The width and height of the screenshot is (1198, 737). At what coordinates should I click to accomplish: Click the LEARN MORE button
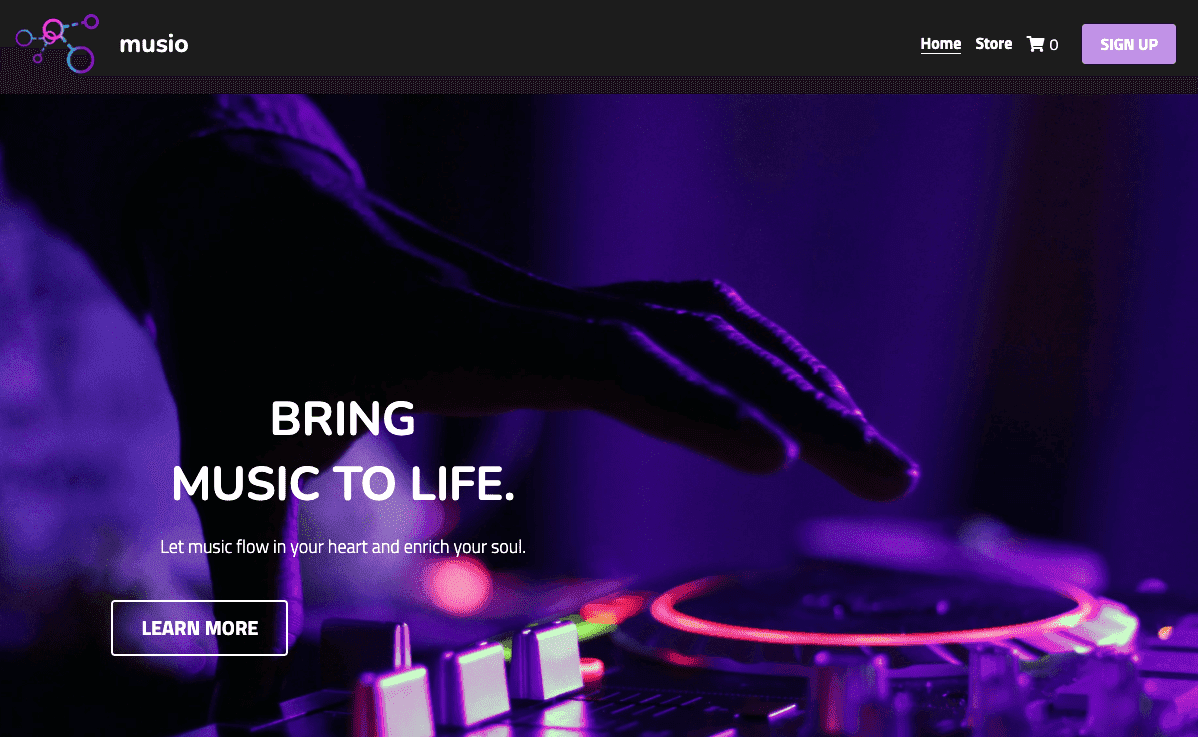point(199,628)
